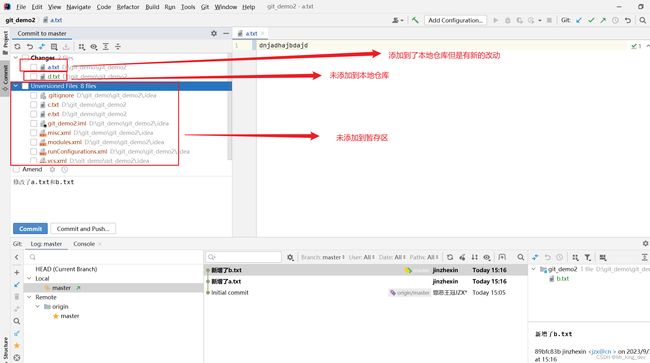This screenshot has height=363, width=650.
Task: Open the Refactor menu
Action: 128,7
